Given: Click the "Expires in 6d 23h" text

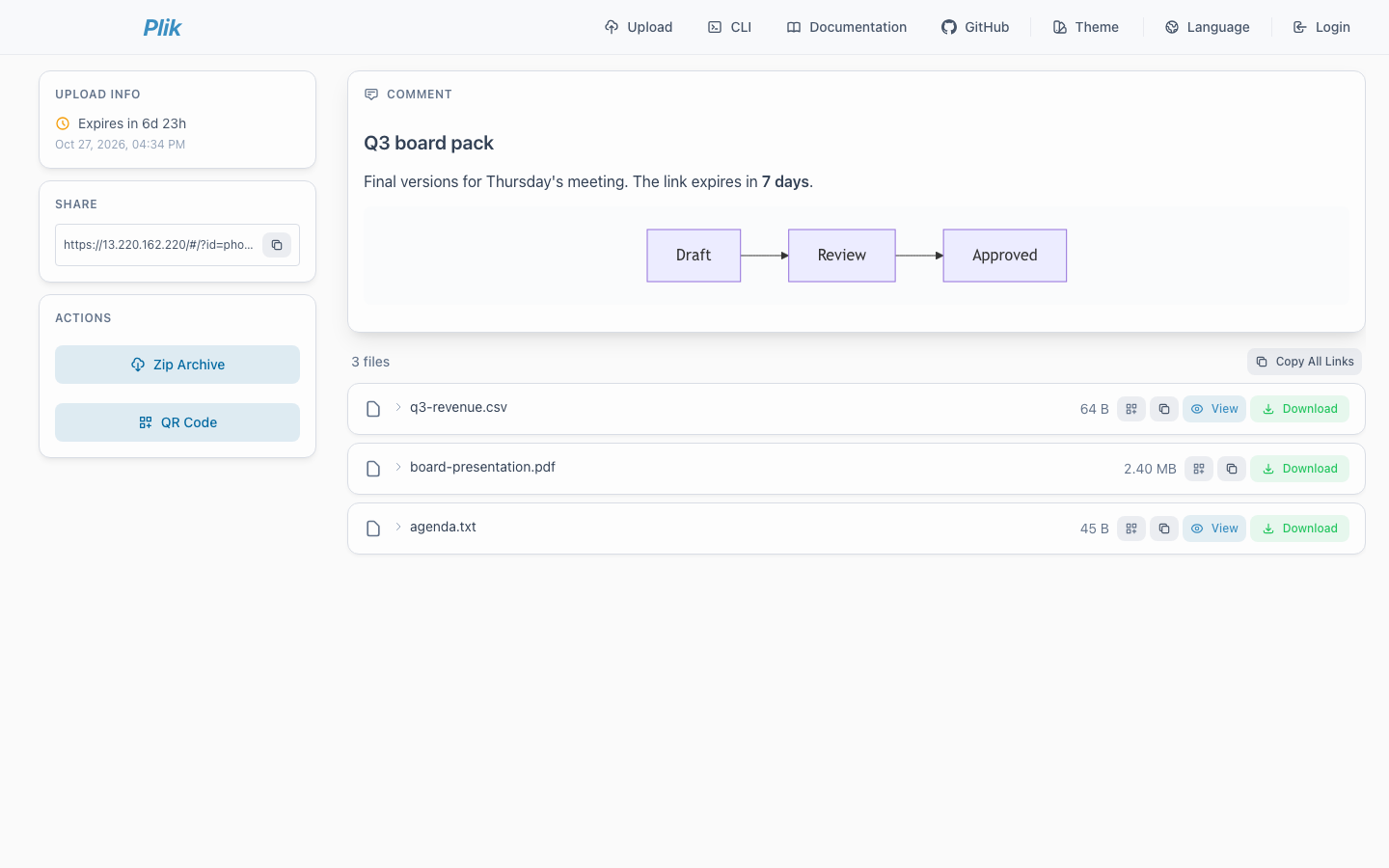Looking at the screenshot, I should coord(132,123).
